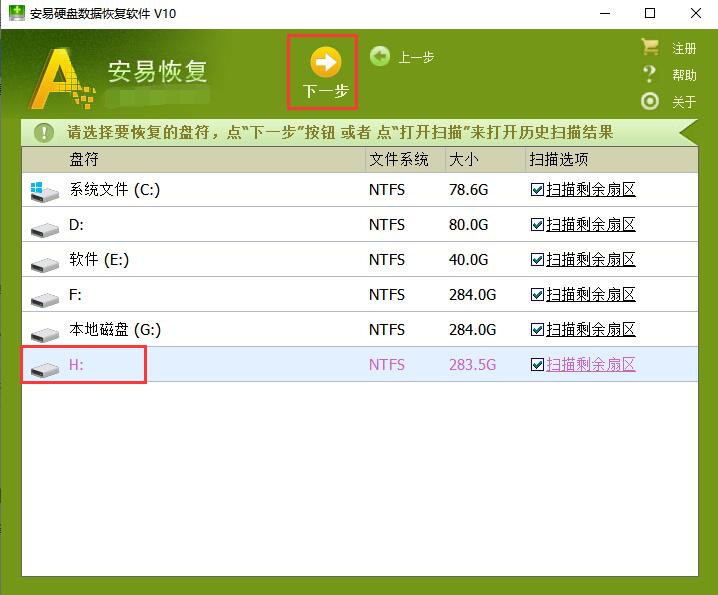The height and width of the screenshot is (595, 718).
Task: Uncheck scan remaining sectors for H:
Action: click(x=537, y=365)
